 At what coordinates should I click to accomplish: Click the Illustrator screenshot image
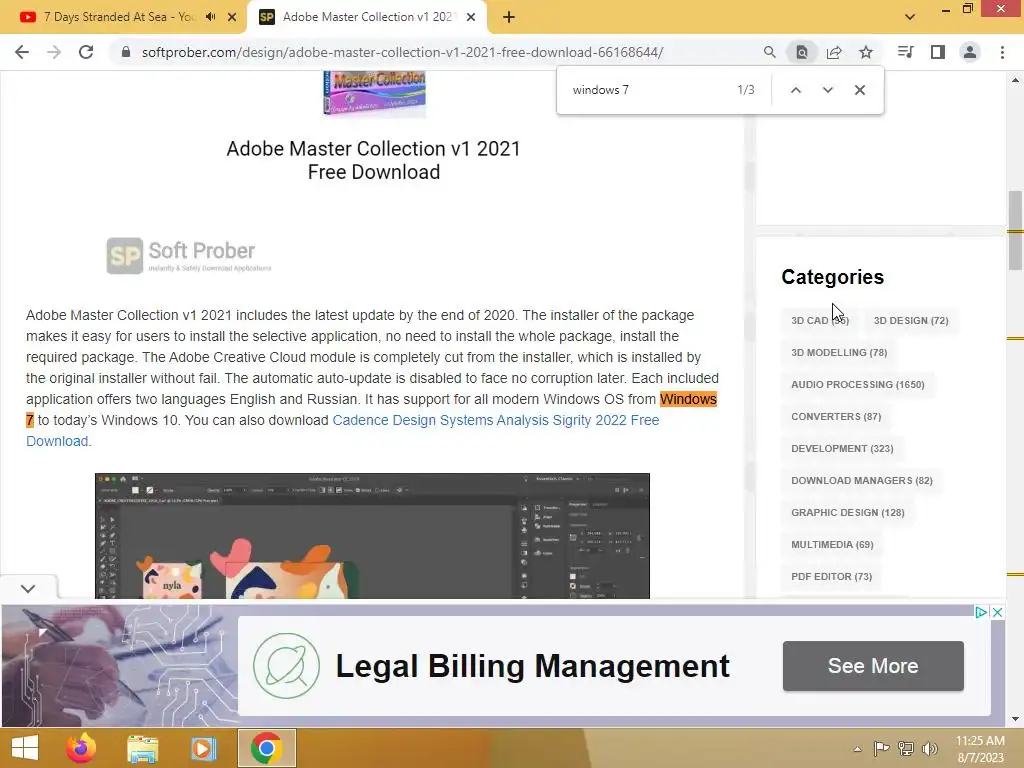click(372, 536)
